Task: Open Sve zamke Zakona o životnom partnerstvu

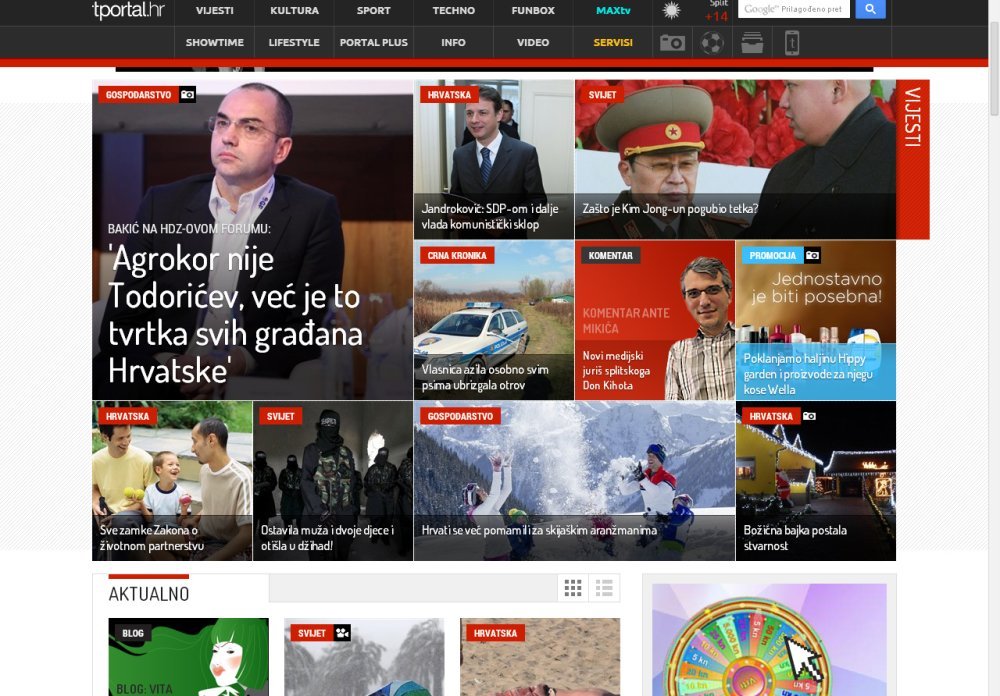Action: (172, 481)
